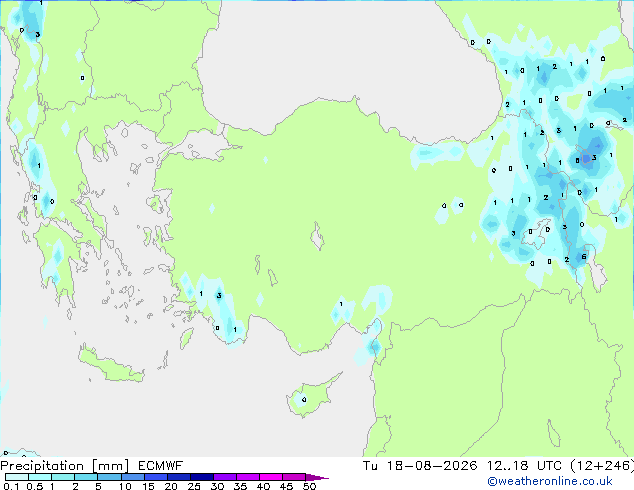Click the legend swatch between 20 and 25
This screenshot has height=490, width=634.
[x=178, y=477]
